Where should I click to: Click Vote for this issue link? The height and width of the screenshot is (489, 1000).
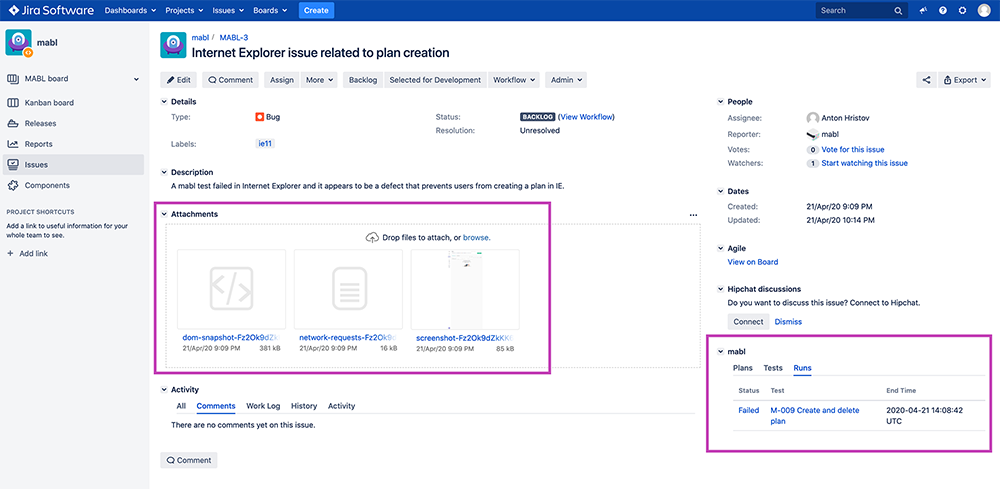tap(853, 150)
